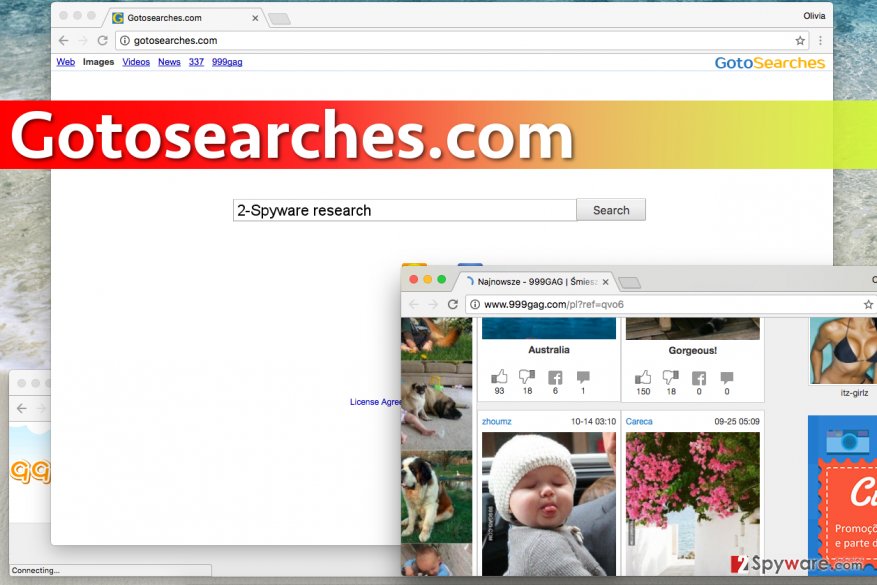Click the GotoSearches logo
Image resolution: width=877 pixels, height=585 pixels.
pyautogui.click(x=770, y=63)
